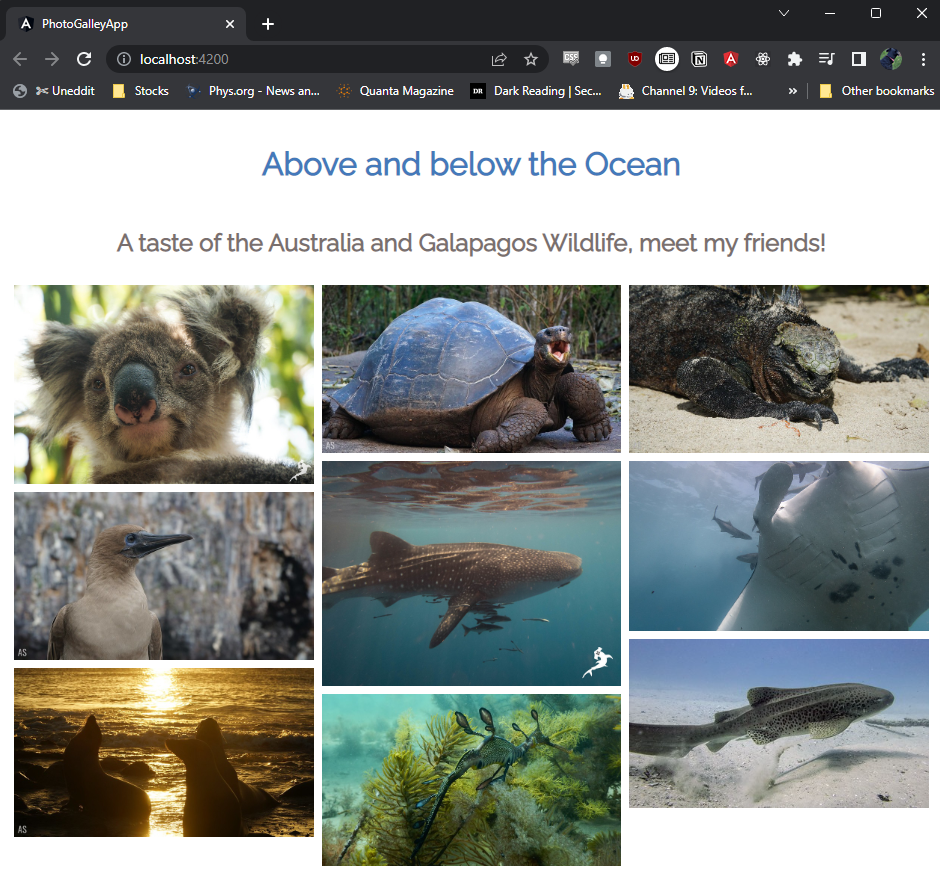Image resolution: width=940 pixels, height=878 pixels.
Task: Open the tab search dropdown arrow
Action: coord(784,13)
